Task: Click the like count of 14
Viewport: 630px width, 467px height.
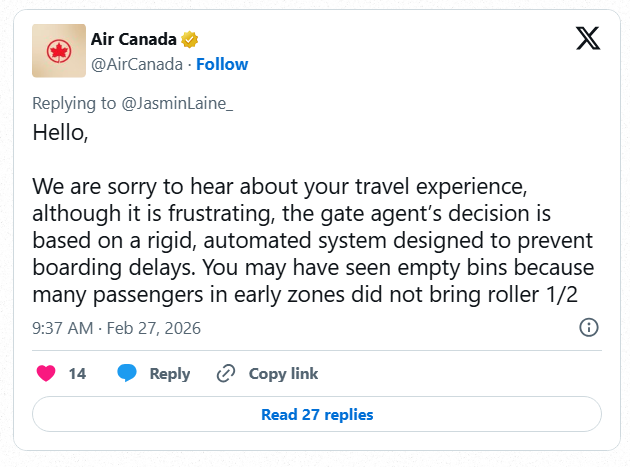Action: pyautogui.click(x=77, y=373)
